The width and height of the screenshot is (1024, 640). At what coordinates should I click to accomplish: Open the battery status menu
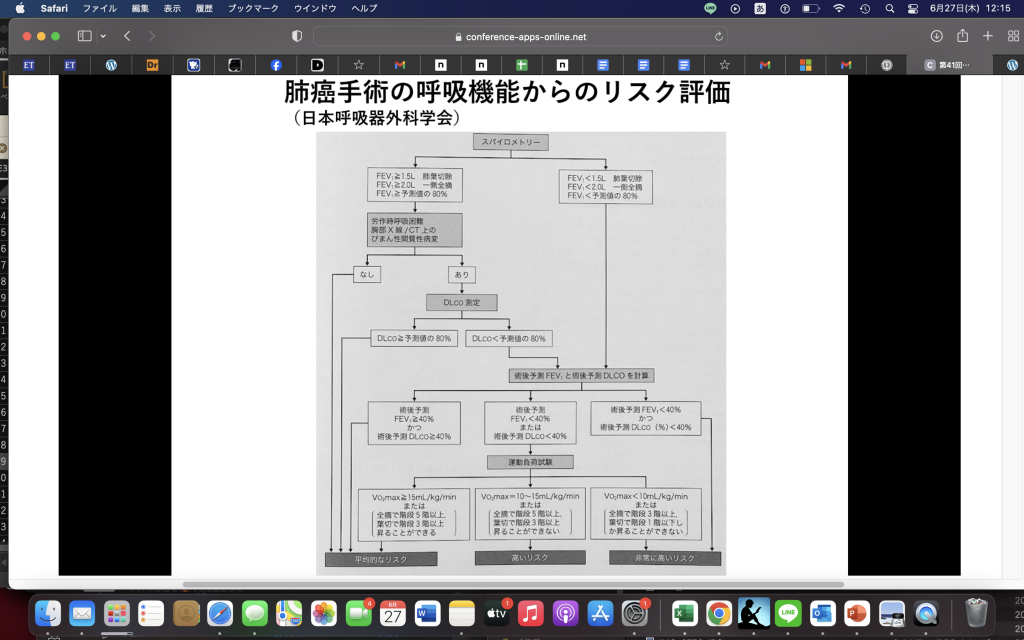tap(811, 8)
